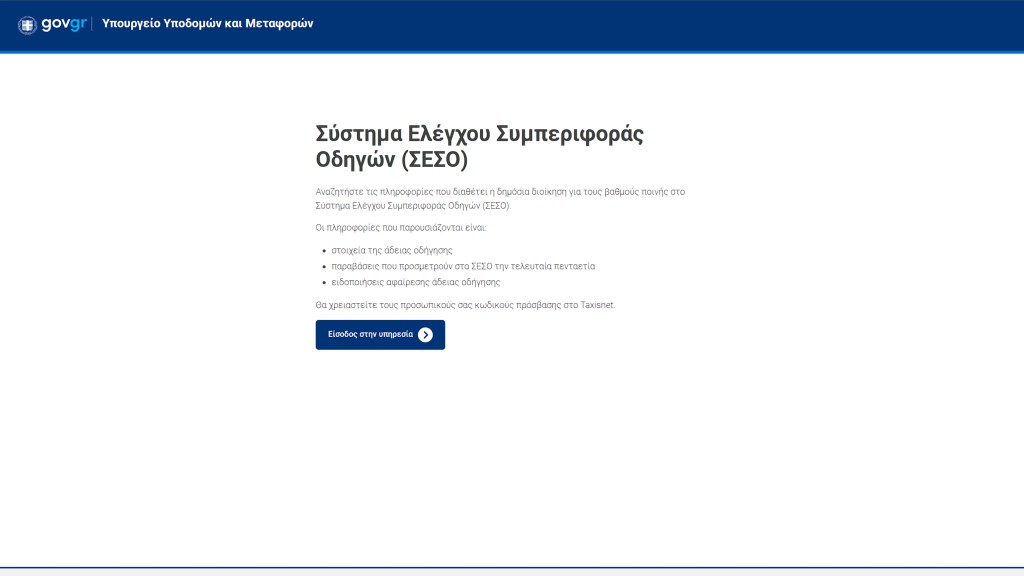Click the word 'Taxisnet' in the text
The image size is (1024, 576).
pyautogui.click(x=597, y=305)
